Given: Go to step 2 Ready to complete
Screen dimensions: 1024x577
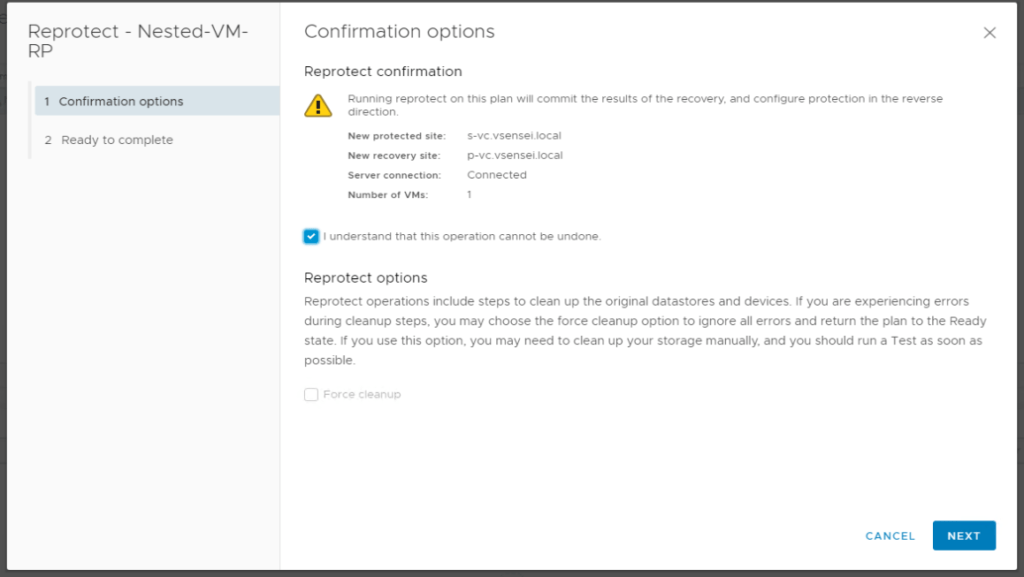Looking at the screenshot, I should (x=116, y=140).
